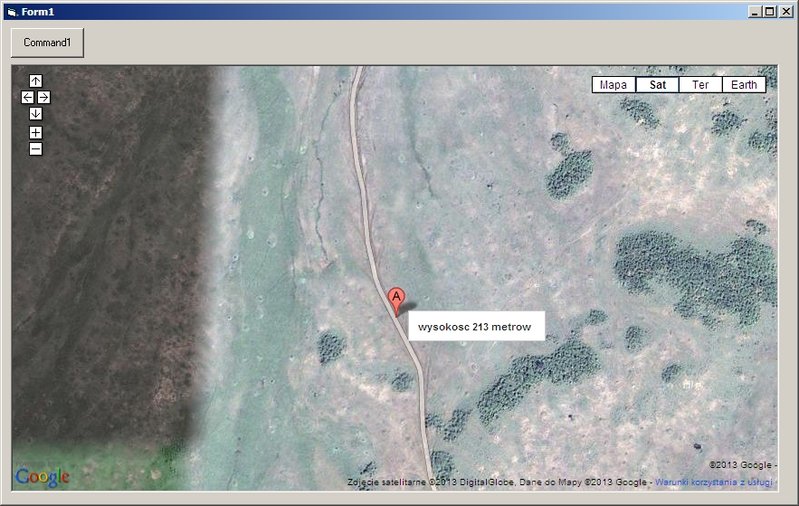Switch map view to Mapa
Image resolution: width=799 pixels, height=506 pixels.
tap(614, 85)
